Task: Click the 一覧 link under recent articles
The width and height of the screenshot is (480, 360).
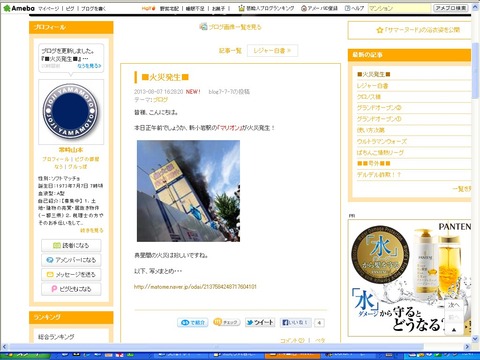Action: point(461,189)
